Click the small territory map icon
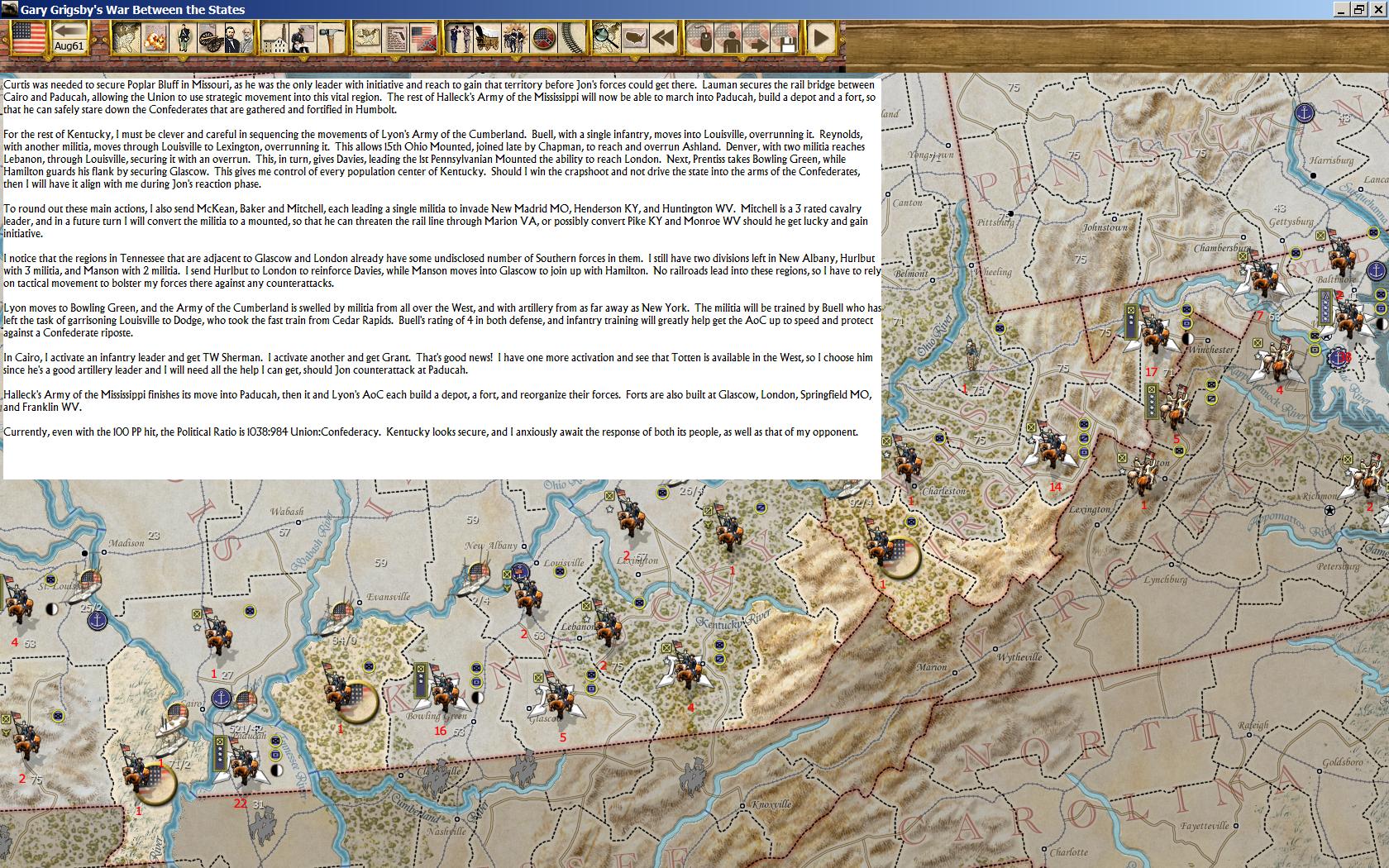The width and height of the screenshot is (1389, 868). (x=367, y=37)
